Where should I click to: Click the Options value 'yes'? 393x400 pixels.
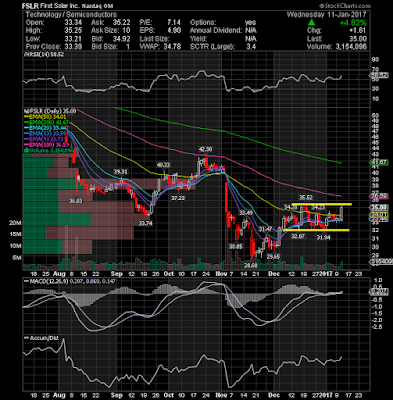(250, 23)
